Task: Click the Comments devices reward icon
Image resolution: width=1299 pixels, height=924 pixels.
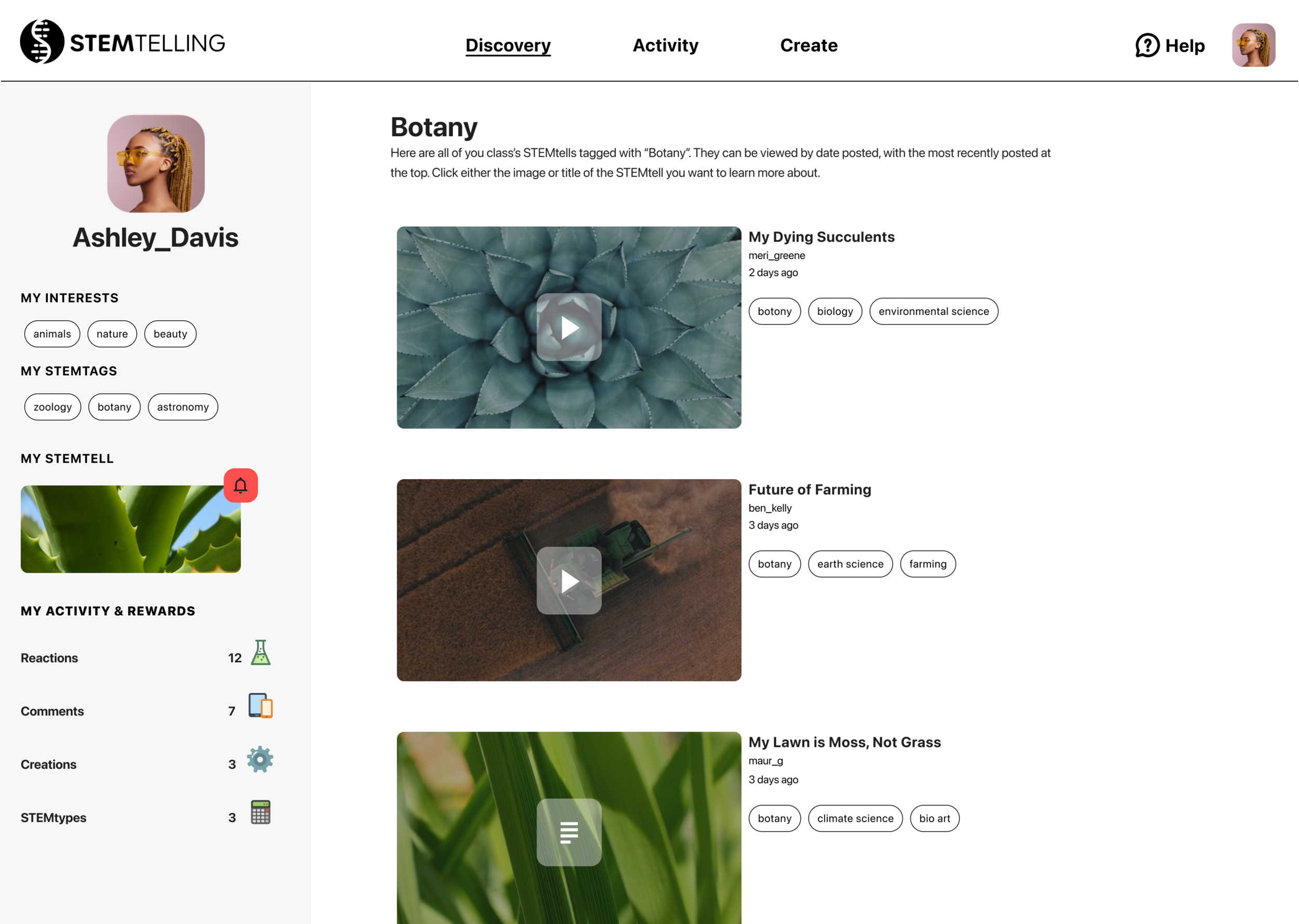Action: [x=260, y=706]
